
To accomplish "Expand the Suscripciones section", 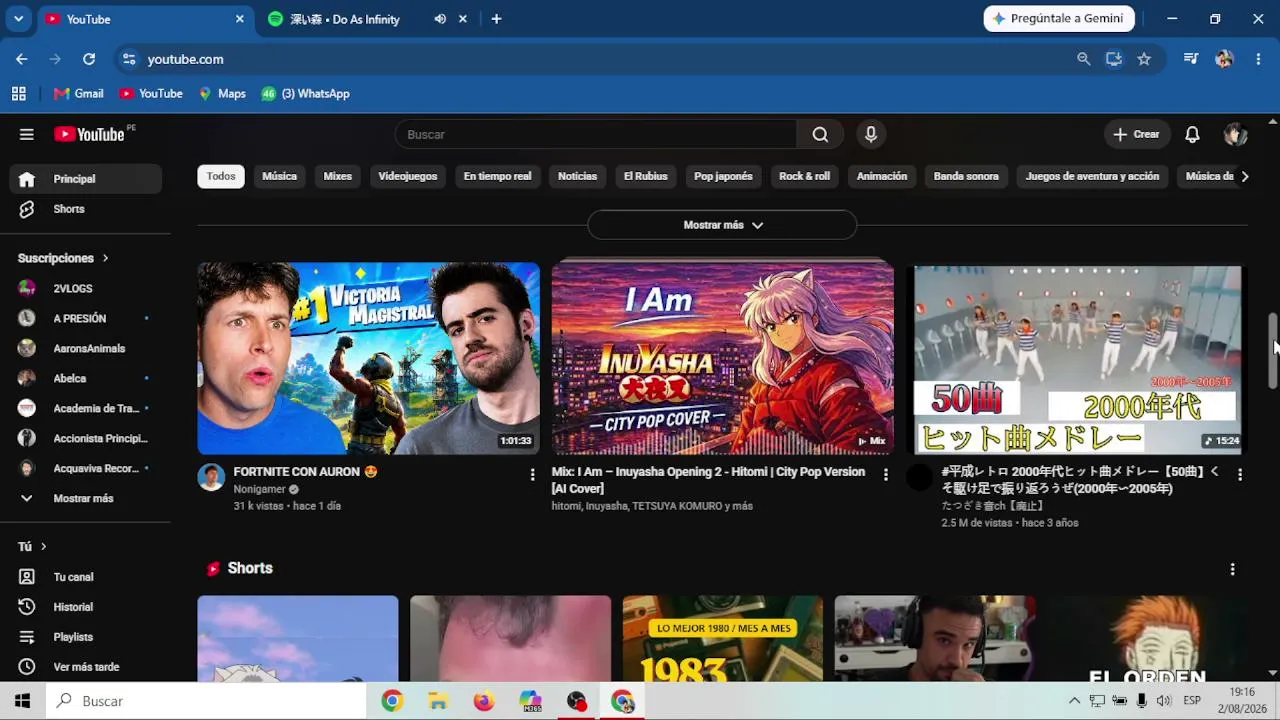I will click(x=63, y=258).
